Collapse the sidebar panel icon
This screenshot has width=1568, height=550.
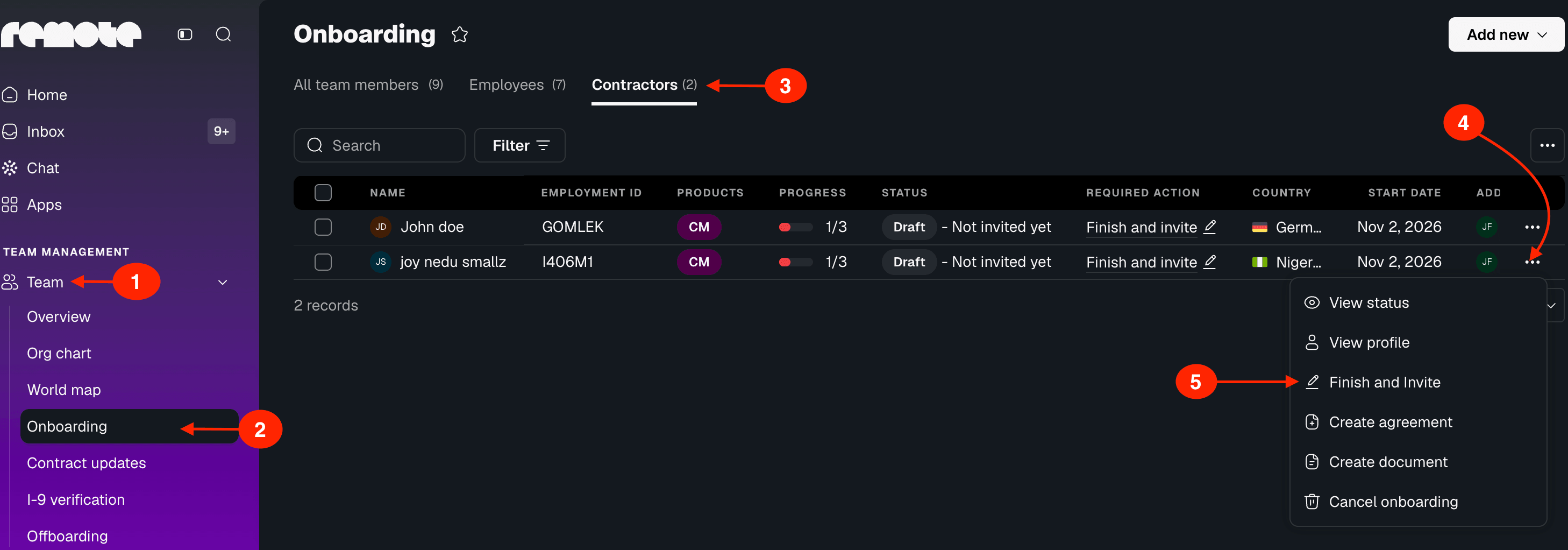tap(185, 34)
